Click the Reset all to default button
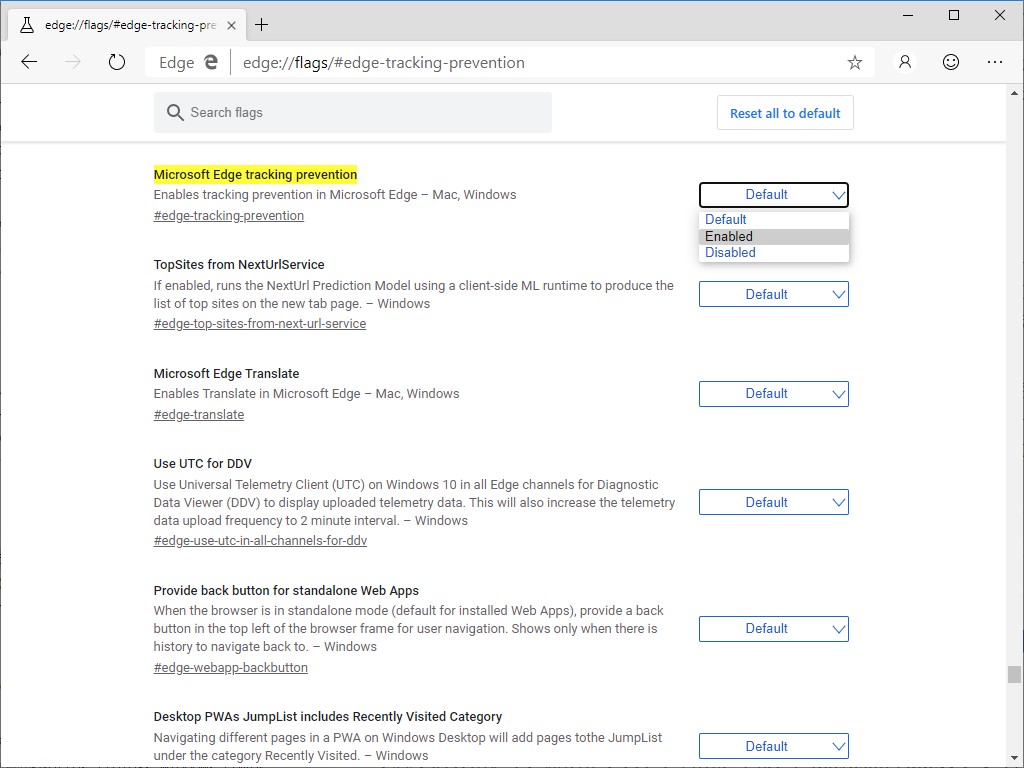 (785, 112)
